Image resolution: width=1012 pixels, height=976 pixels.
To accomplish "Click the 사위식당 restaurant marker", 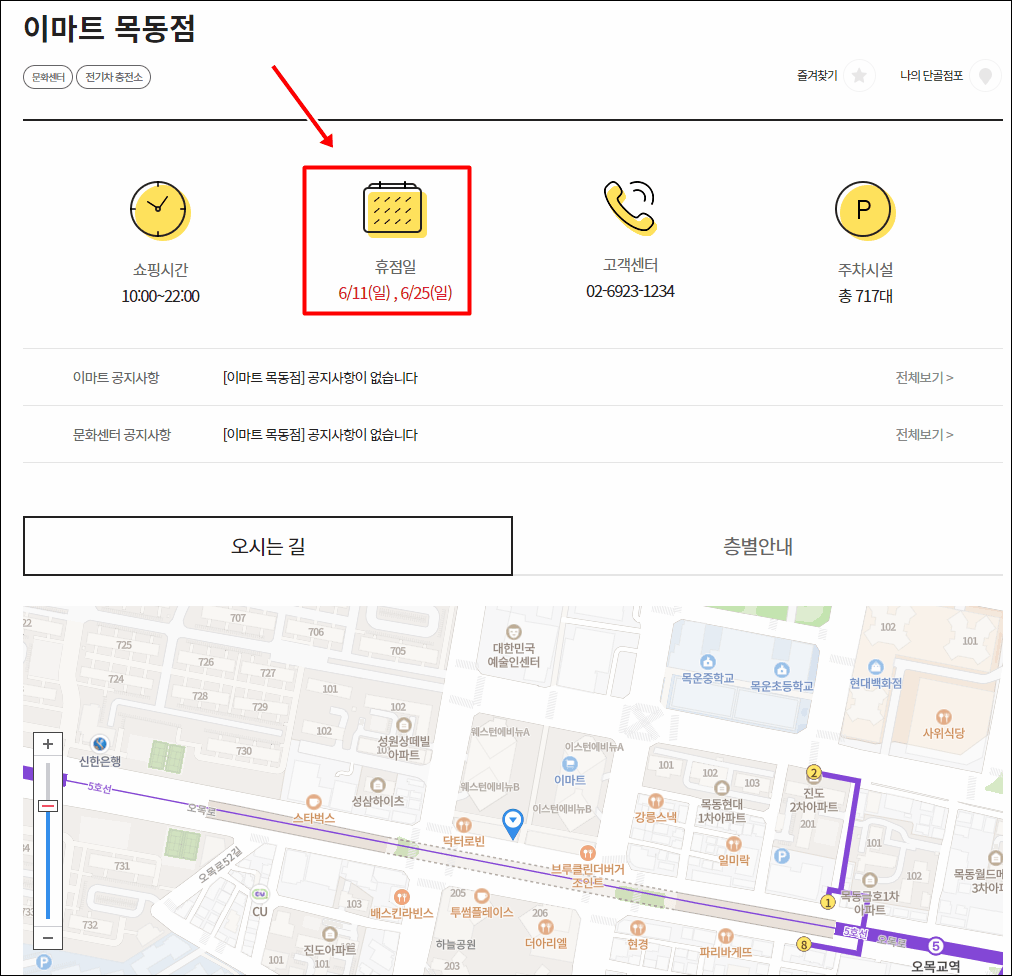I will [944, 717].
